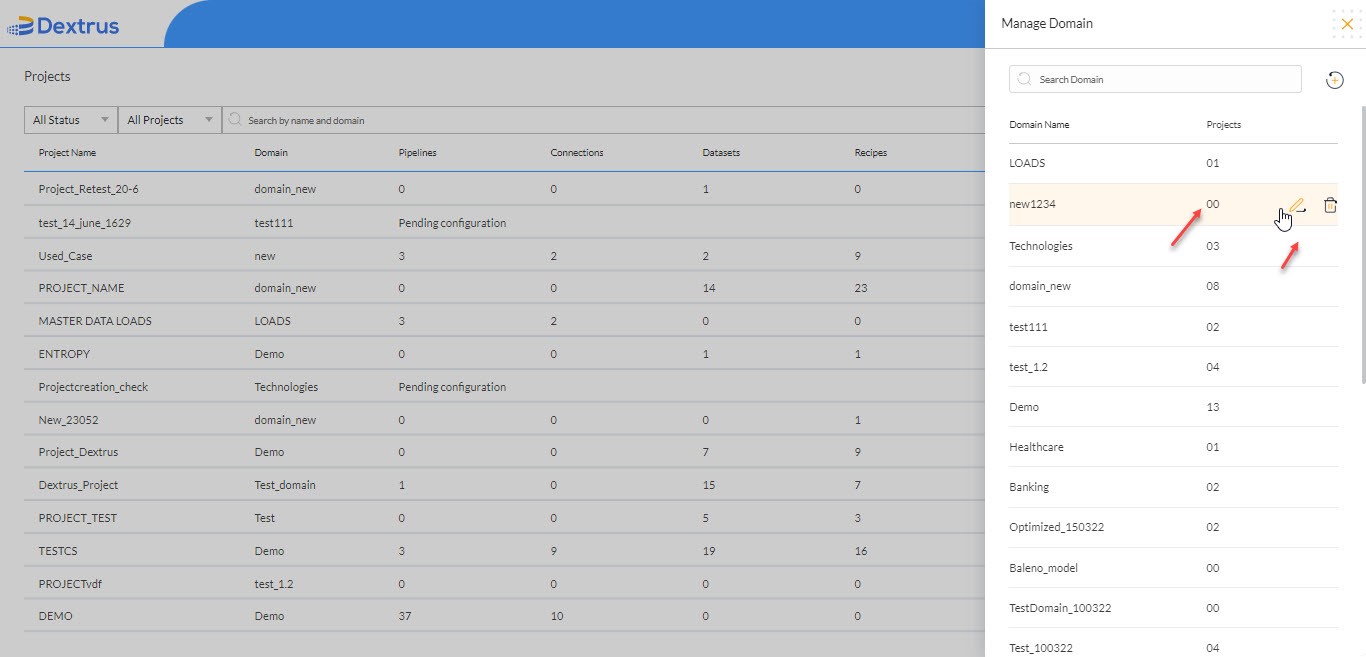The width and height of the screenshot is (1366, 657).
Task: Click the Test_domain cell of Dextrus_Project
Action: [285, 485]
